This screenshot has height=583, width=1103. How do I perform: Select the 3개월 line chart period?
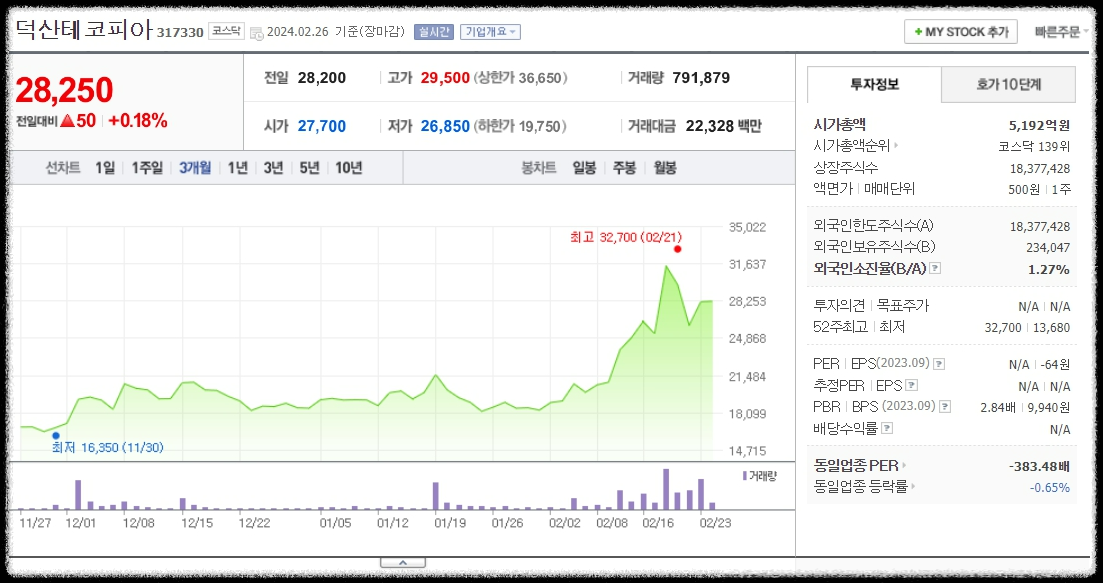coord(195,168)
